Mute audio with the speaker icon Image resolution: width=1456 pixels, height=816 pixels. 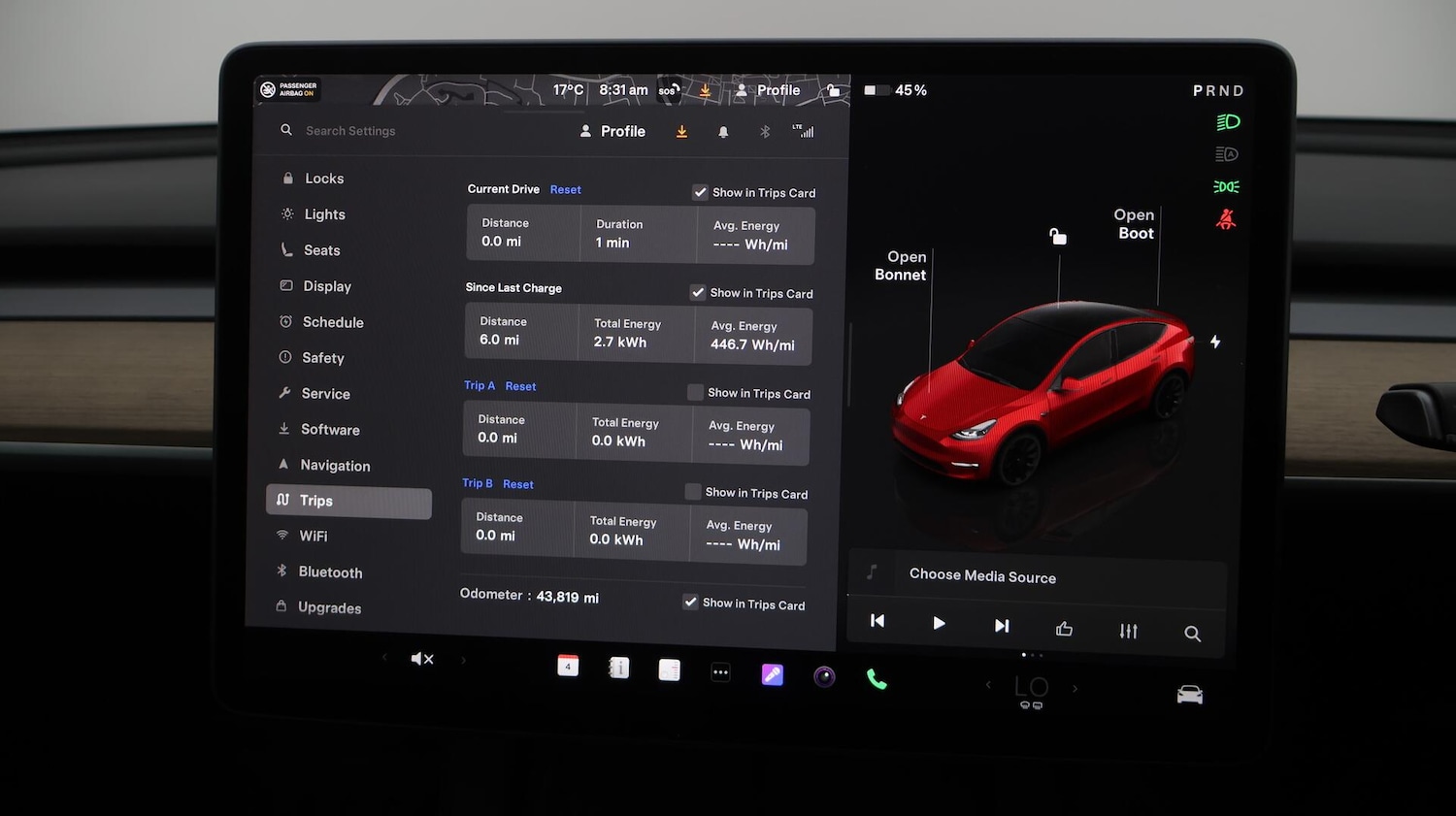[x=422, y=658]
